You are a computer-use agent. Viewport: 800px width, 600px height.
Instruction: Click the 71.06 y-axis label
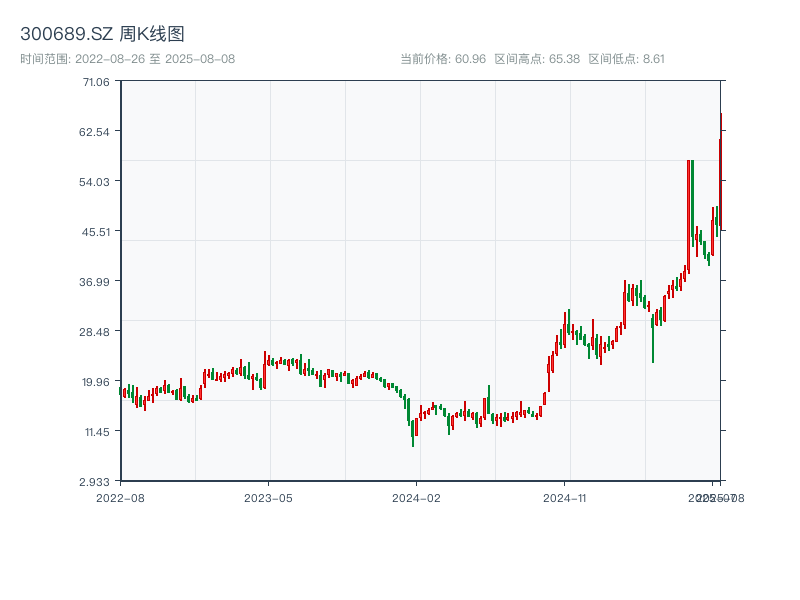[96, 81]
